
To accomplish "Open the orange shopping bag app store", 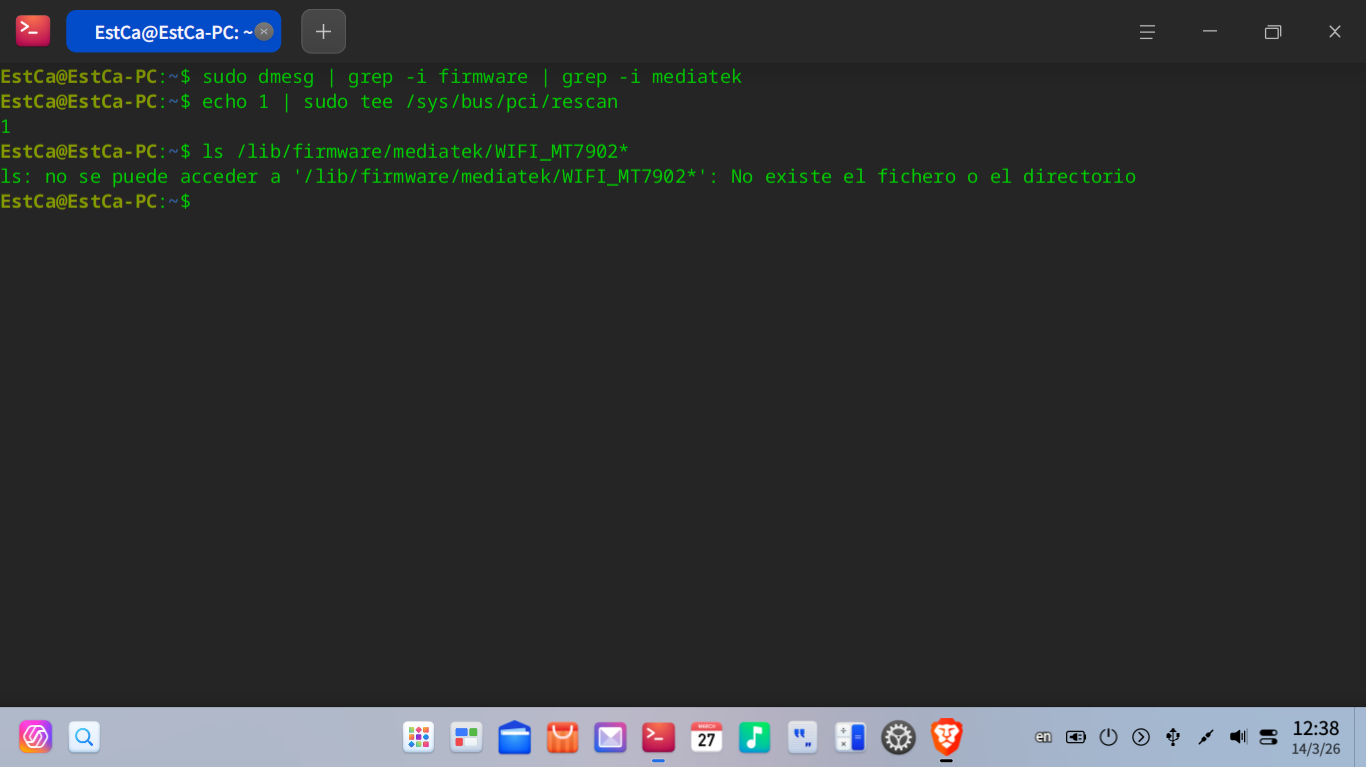I will tap(562, 737).
